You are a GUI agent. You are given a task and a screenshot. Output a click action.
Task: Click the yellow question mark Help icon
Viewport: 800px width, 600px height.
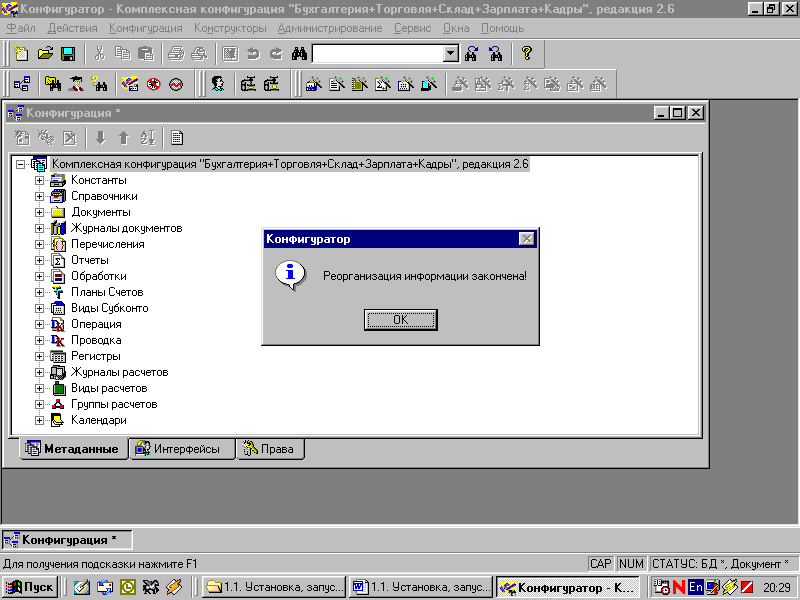(x=527, y=54)
